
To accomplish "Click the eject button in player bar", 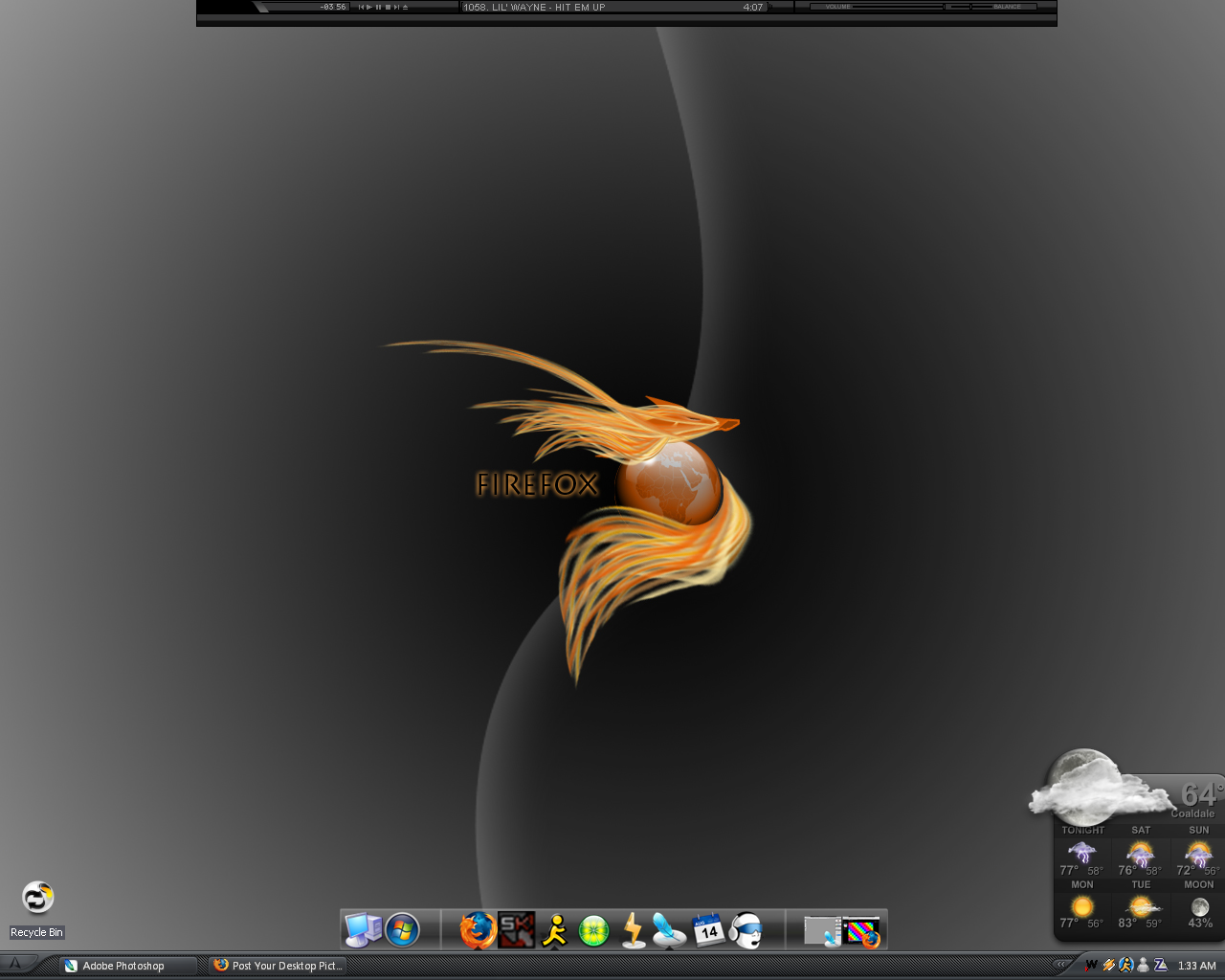I will pyautogui.click(x=406, y=7).
